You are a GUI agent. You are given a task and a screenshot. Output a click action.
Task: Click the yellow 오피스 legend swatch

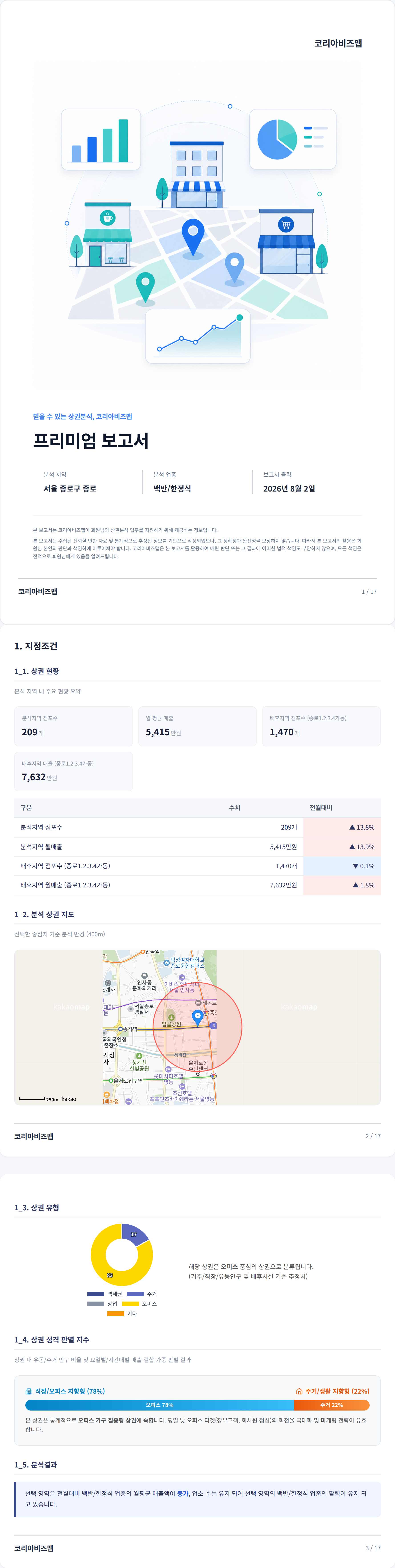(x=130, y=1304)
